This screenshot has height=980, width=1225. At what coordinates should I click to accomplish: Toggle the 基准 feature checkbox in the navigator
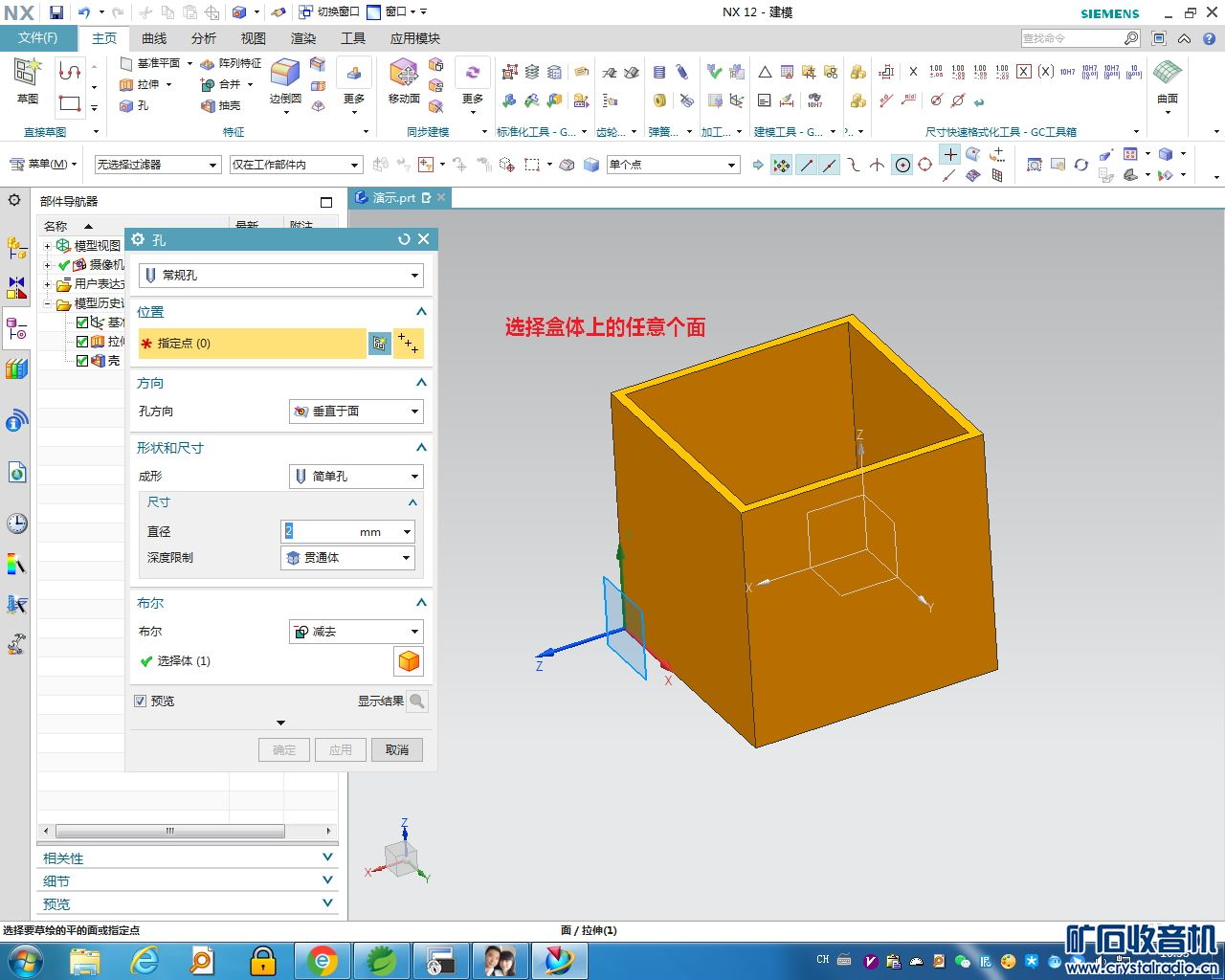[x=82, y=323]
